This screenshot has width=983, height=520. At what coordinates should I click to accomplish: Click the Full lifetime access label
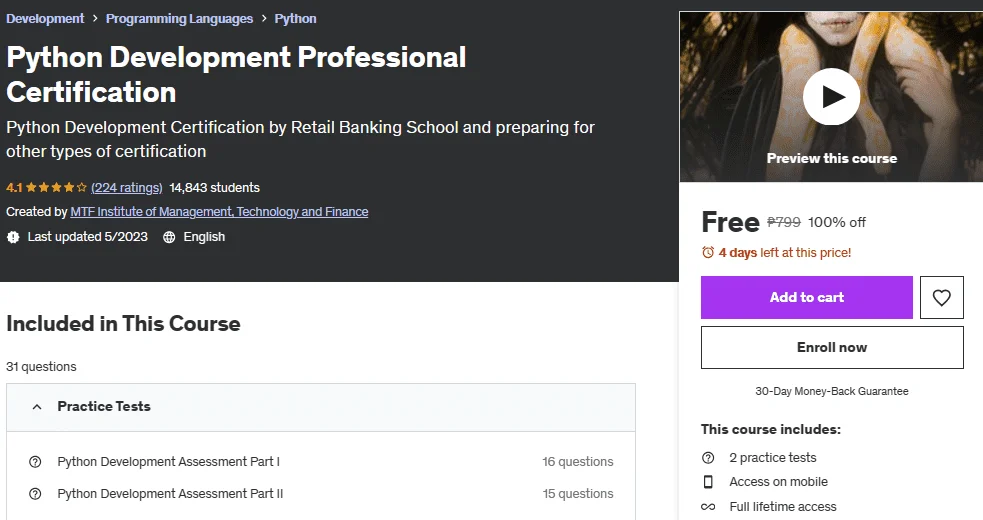(x=783, y=507)
